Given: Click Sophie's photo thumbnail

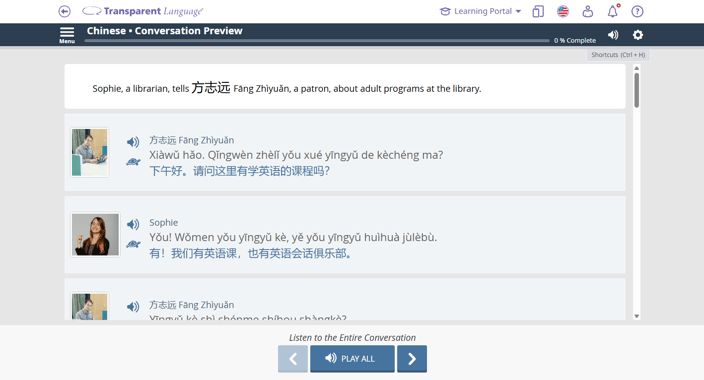Looking at the screenshot, I should [95, 234].
